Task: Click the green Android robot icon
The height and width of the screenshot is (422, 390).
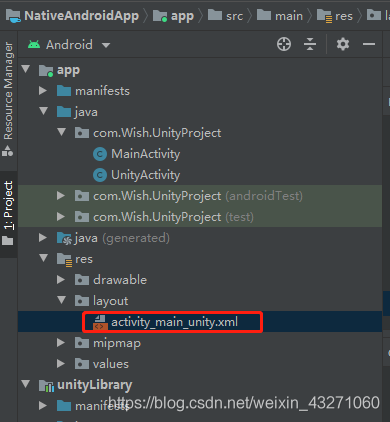Action: (34, 44)
